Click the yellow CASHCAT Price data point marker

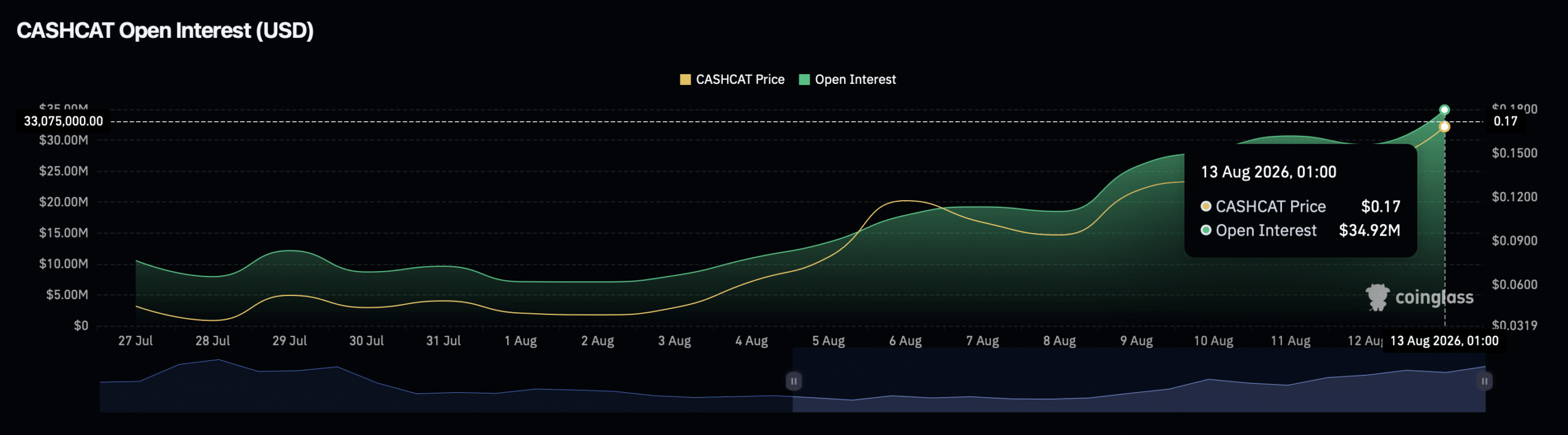point(1444,127)
